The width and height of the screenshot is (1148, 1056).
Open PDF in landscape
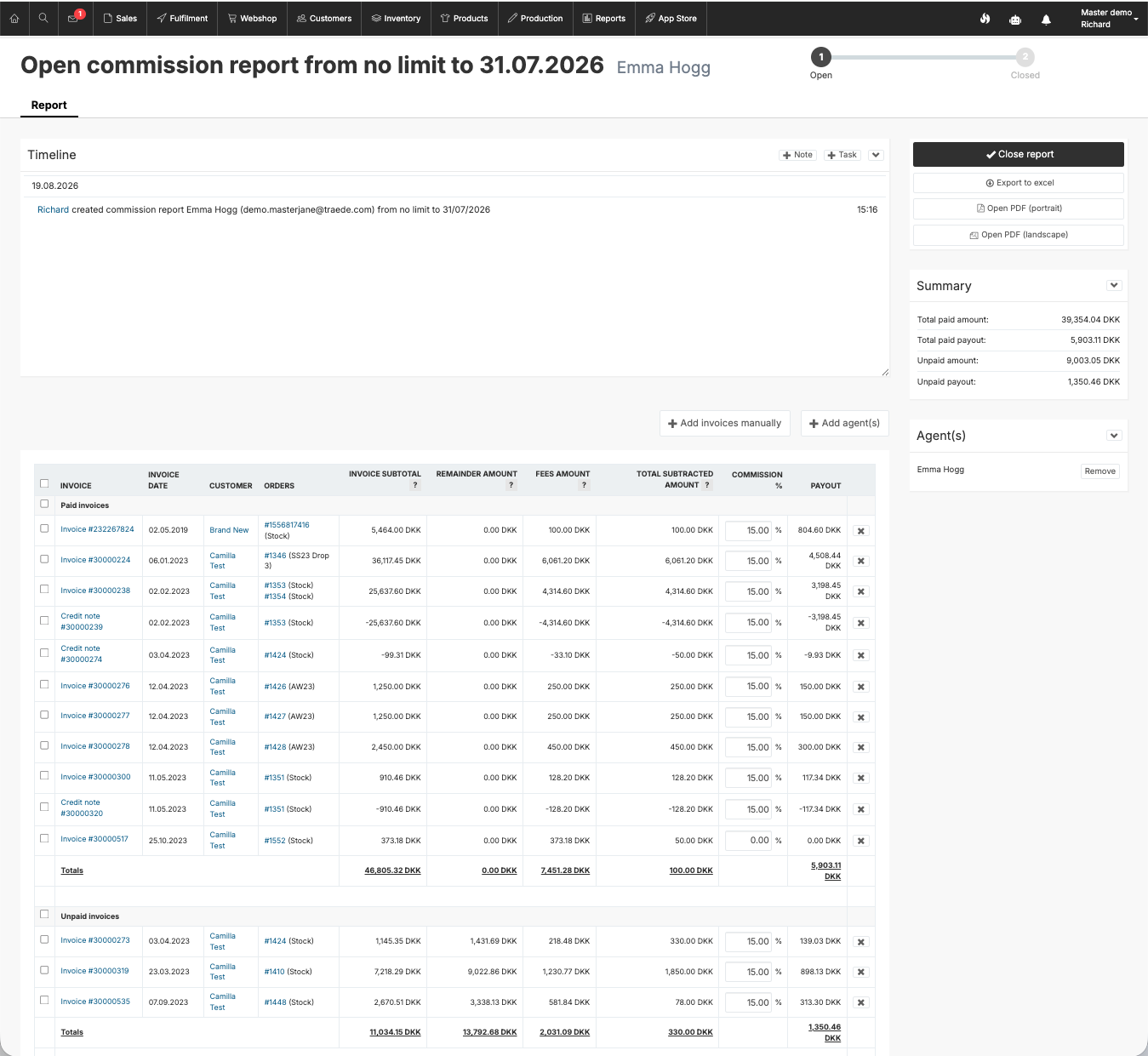(1019, 235)
